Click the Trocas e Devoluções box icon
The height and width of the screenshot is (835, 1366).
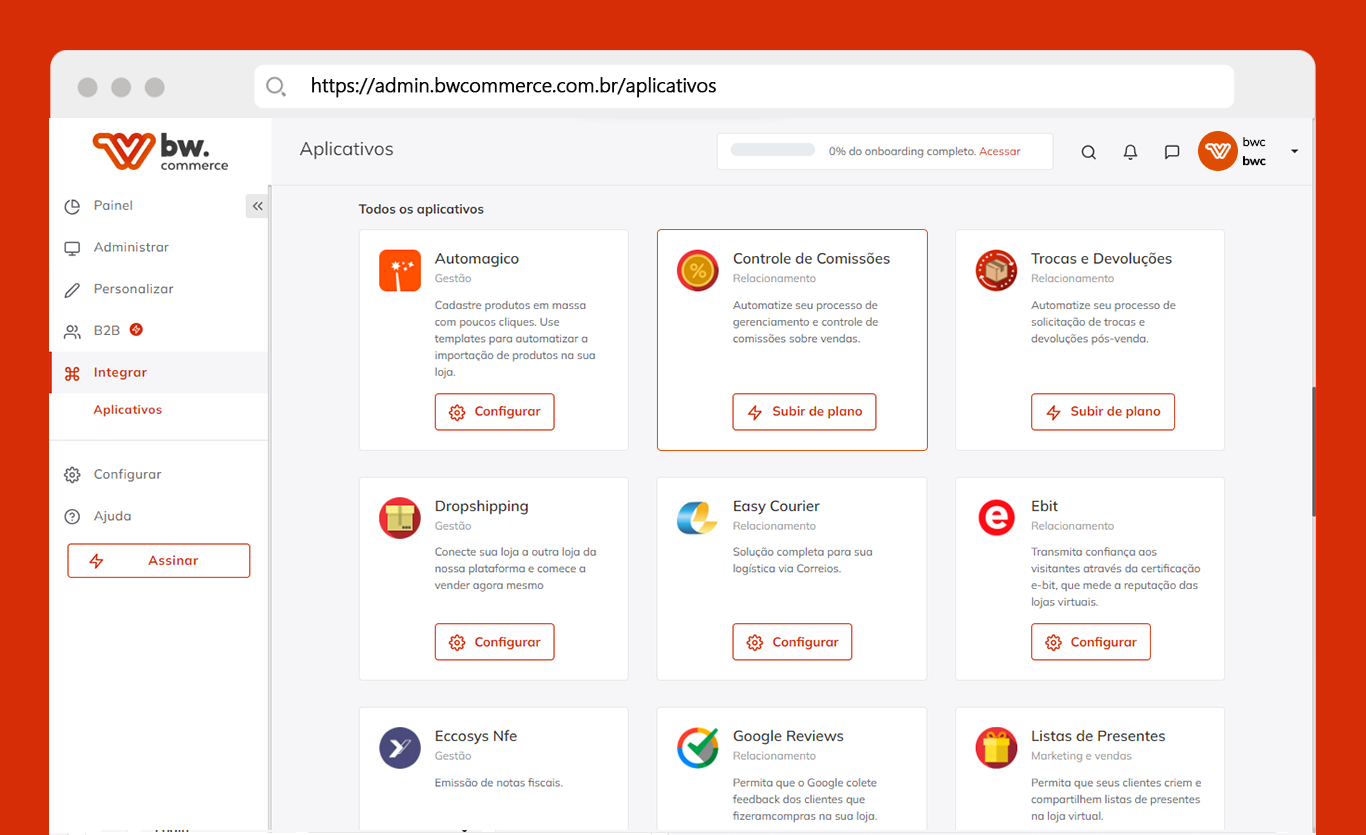click(996, 271)
